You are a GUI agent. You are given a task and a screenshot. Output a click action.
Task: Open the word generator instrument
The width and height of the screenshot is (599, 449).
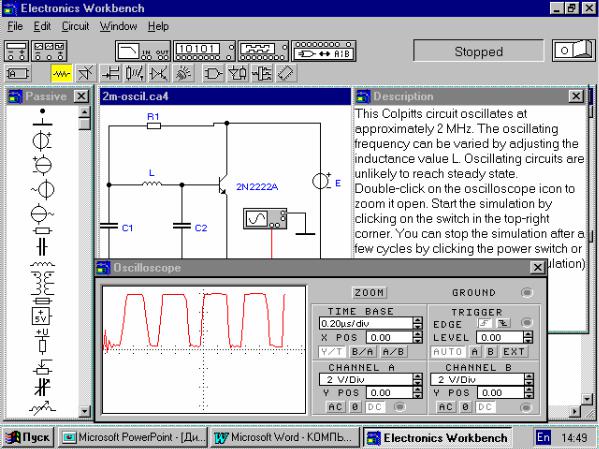tap(204, 51)
